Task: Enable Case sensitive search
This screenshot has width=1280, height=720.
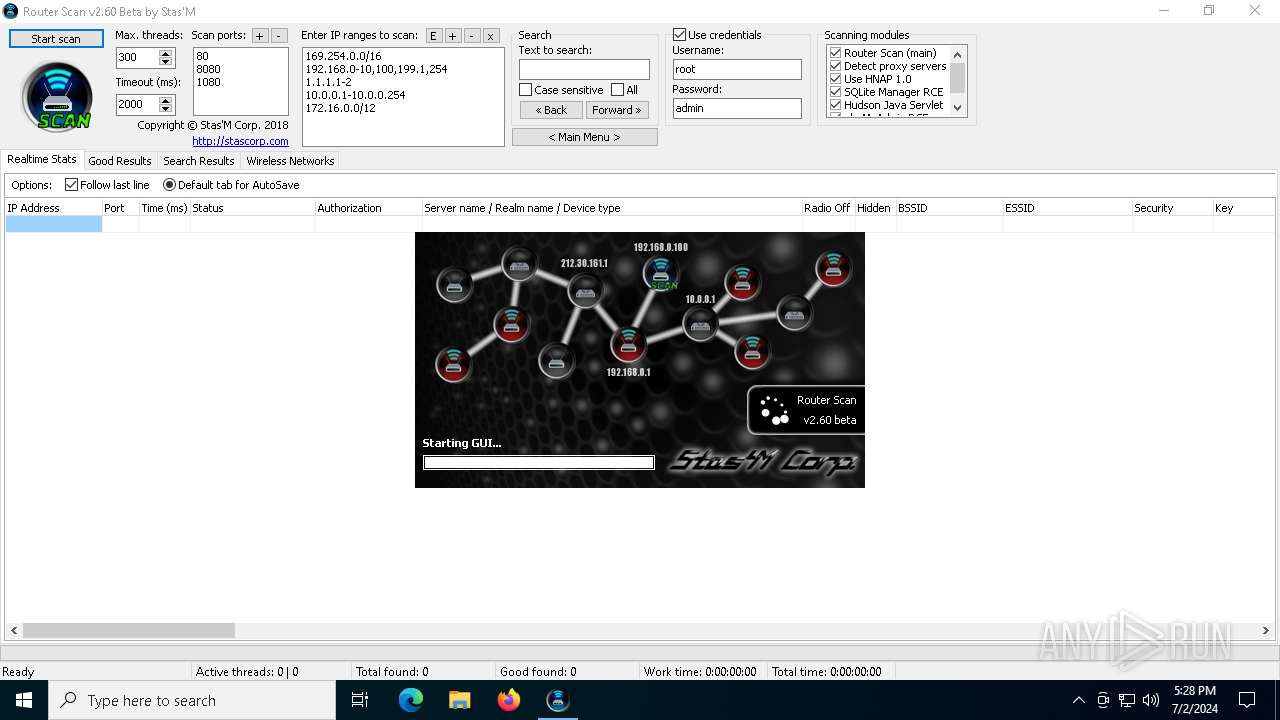Action: [525, 90]
